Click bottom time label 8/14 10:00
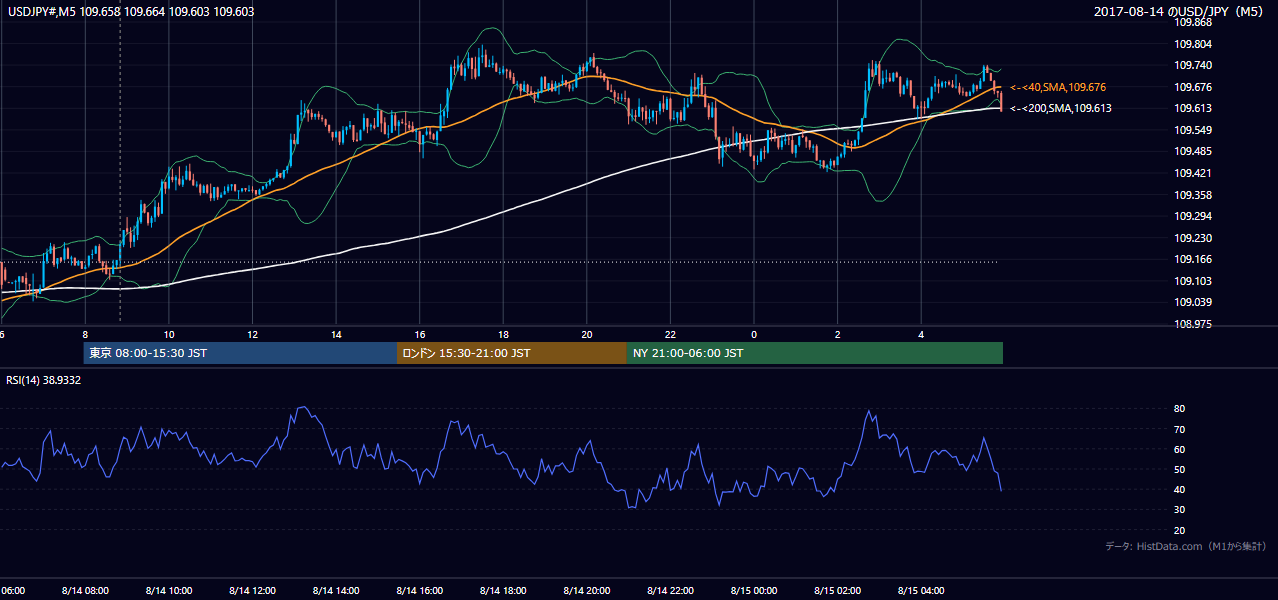 click(169, 591)
